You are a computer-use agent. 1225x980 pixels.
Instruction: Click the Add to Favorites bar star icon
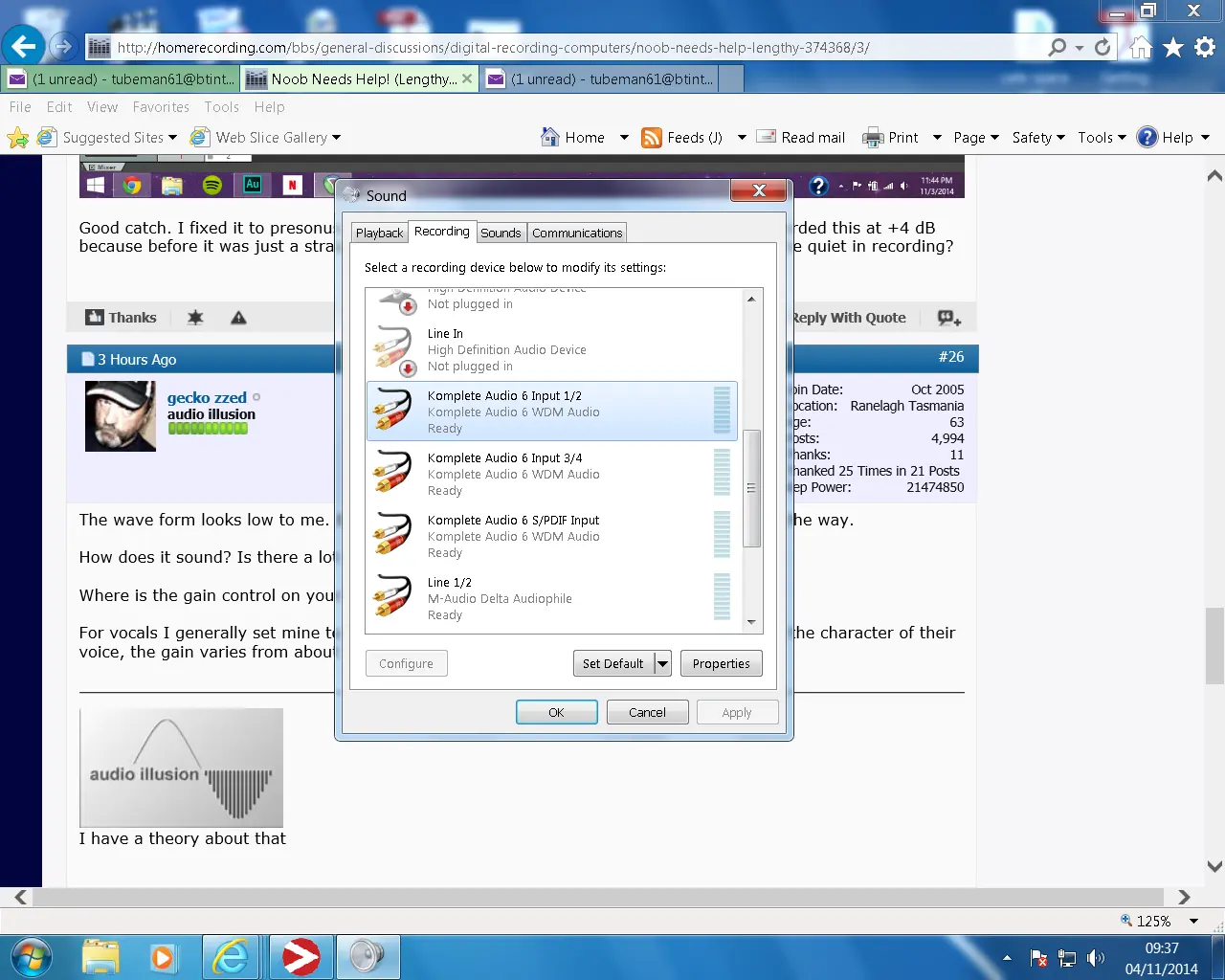[17, 138]
